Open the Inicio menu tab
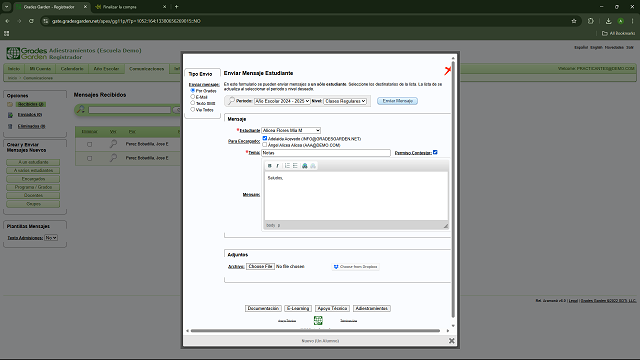Screen dimensions: 640x360 coord(14,69)
